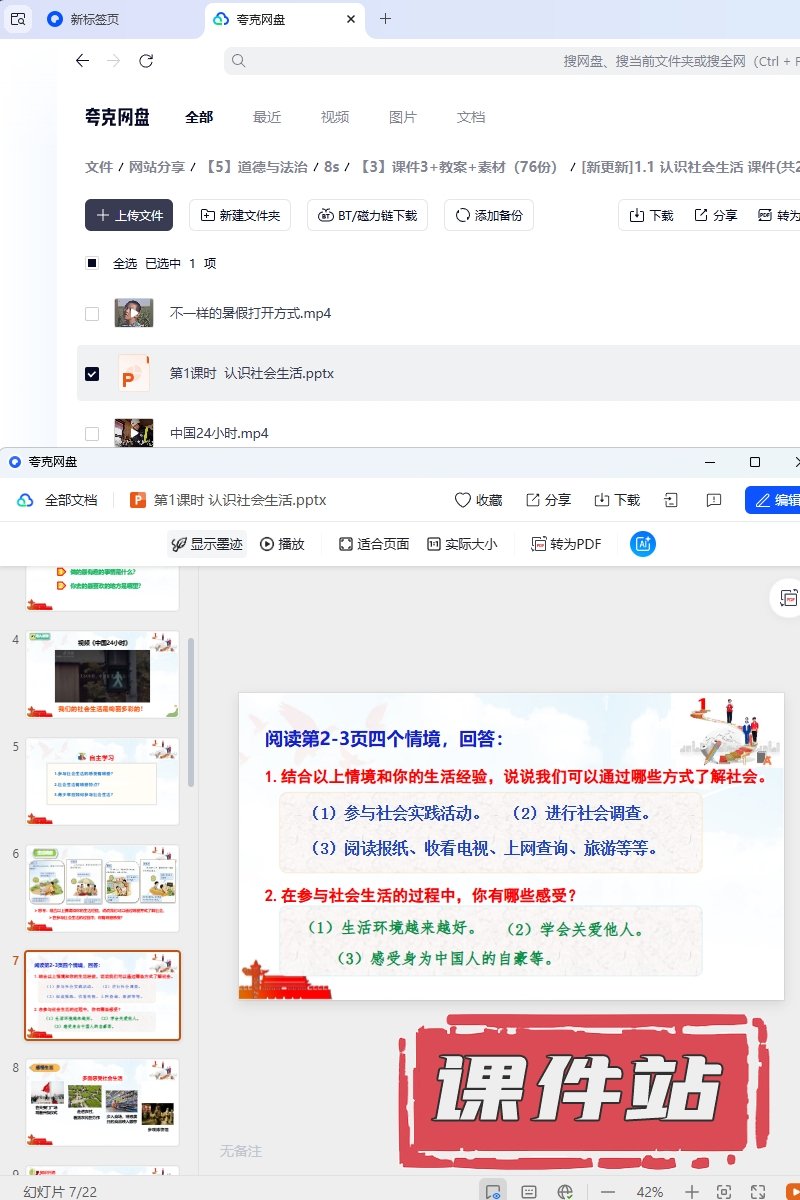Click the 收藏 heart icon
Image resolution: width=800 pixels, height=1200 pixels.
click(478, 500)
